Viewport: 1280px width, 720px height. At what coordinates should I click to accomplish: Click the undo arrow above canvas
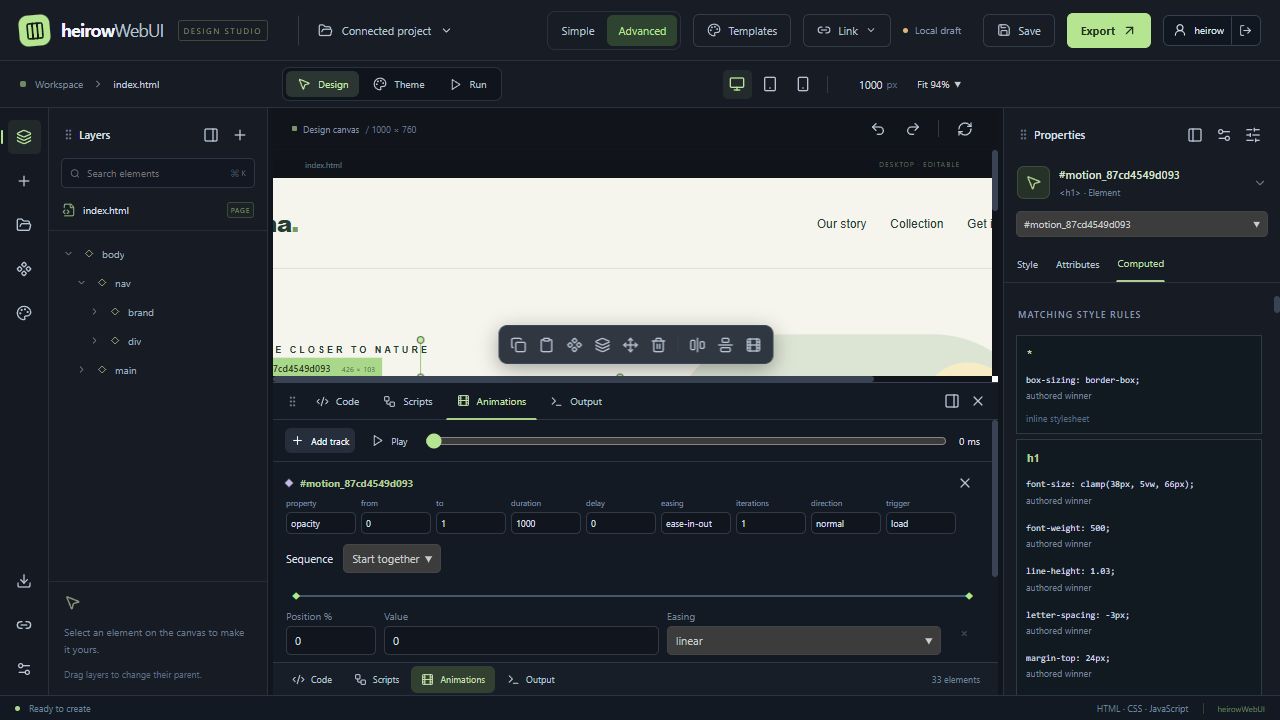click(878, 129)
